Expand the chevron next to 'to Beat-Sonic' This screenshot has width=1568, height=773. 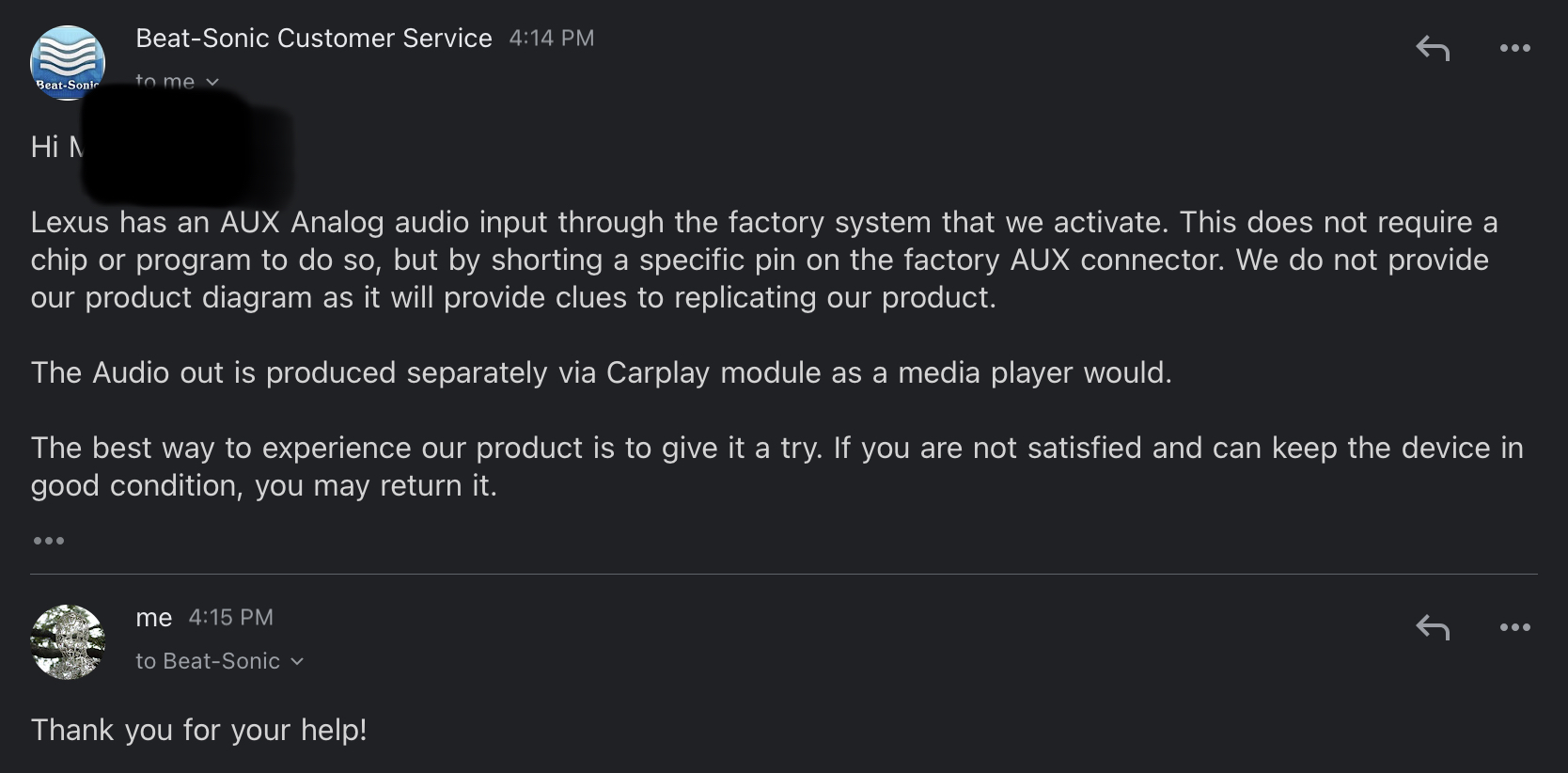pos(297,661)
